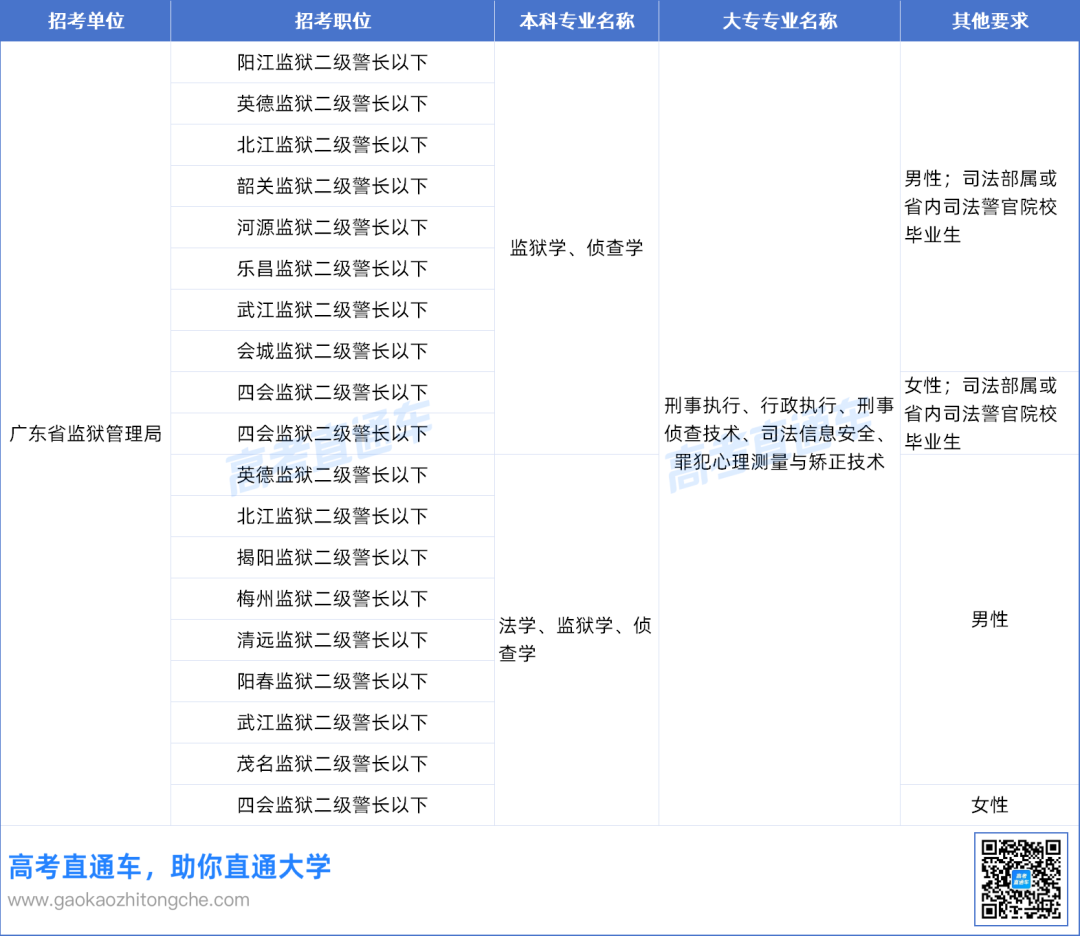Select the 乐昌监狱二级警长以下 row
Screen dimensions: 1080x936
tap(332, 269)
